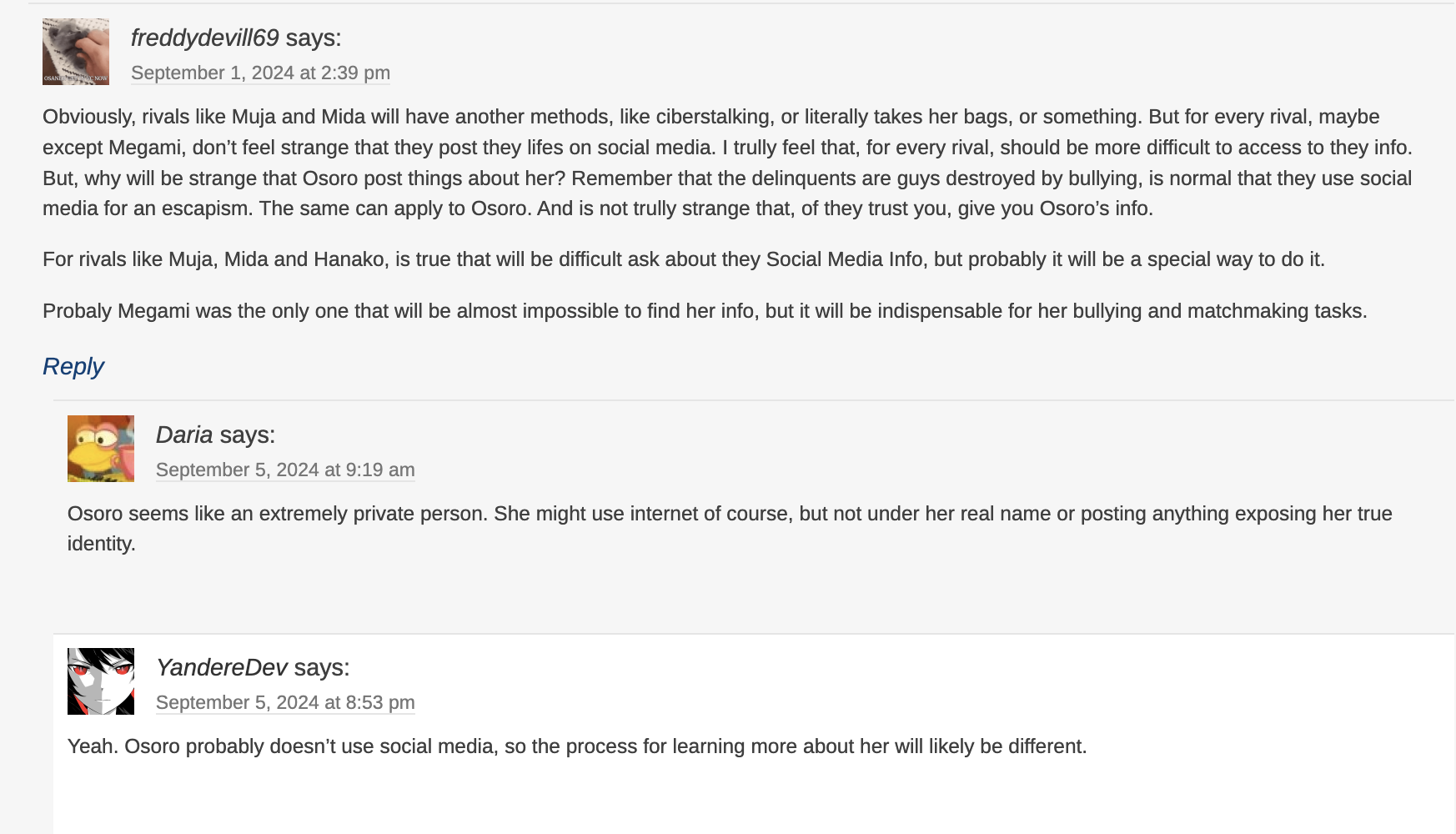Open the September 1, 2024 2:39 pm permalink
The height and width of the screenshot is (834, 1456).
pyautogui.click(x=260, y=73)
